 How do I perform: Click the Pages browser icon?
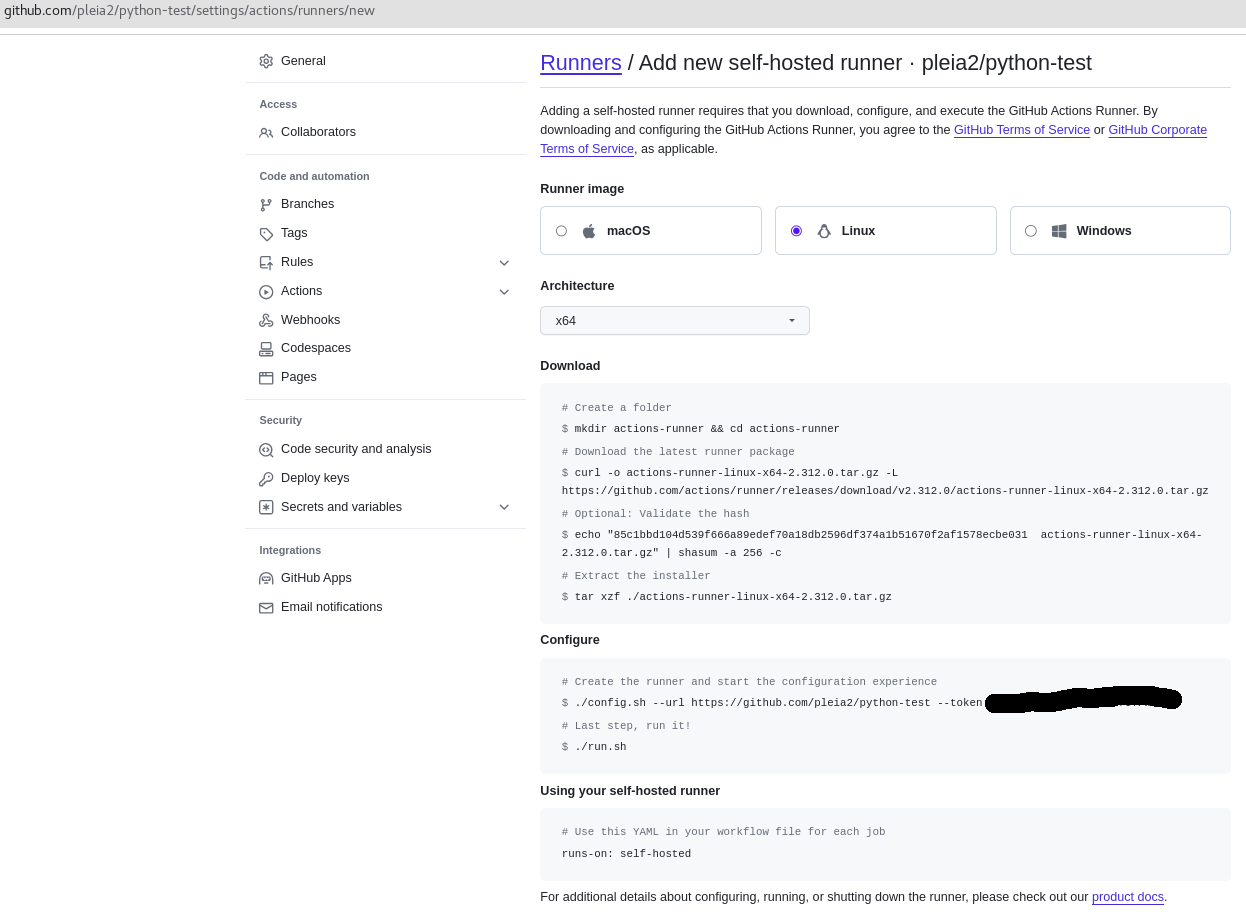[266, 377]
